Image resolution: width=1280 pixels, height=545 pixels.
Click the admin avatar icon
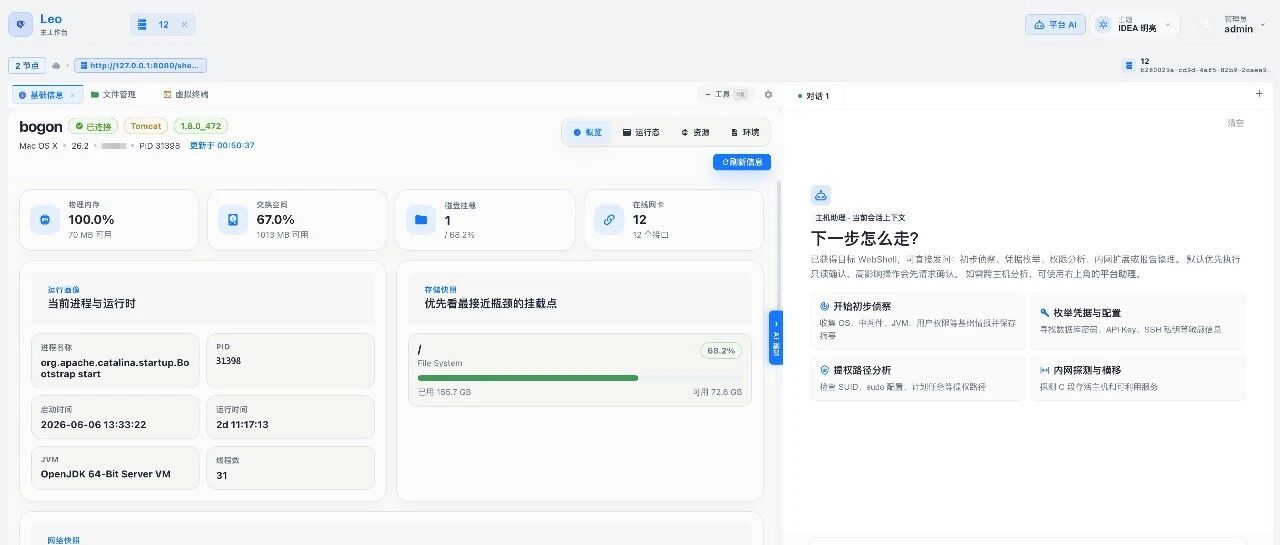[1209, 25]
